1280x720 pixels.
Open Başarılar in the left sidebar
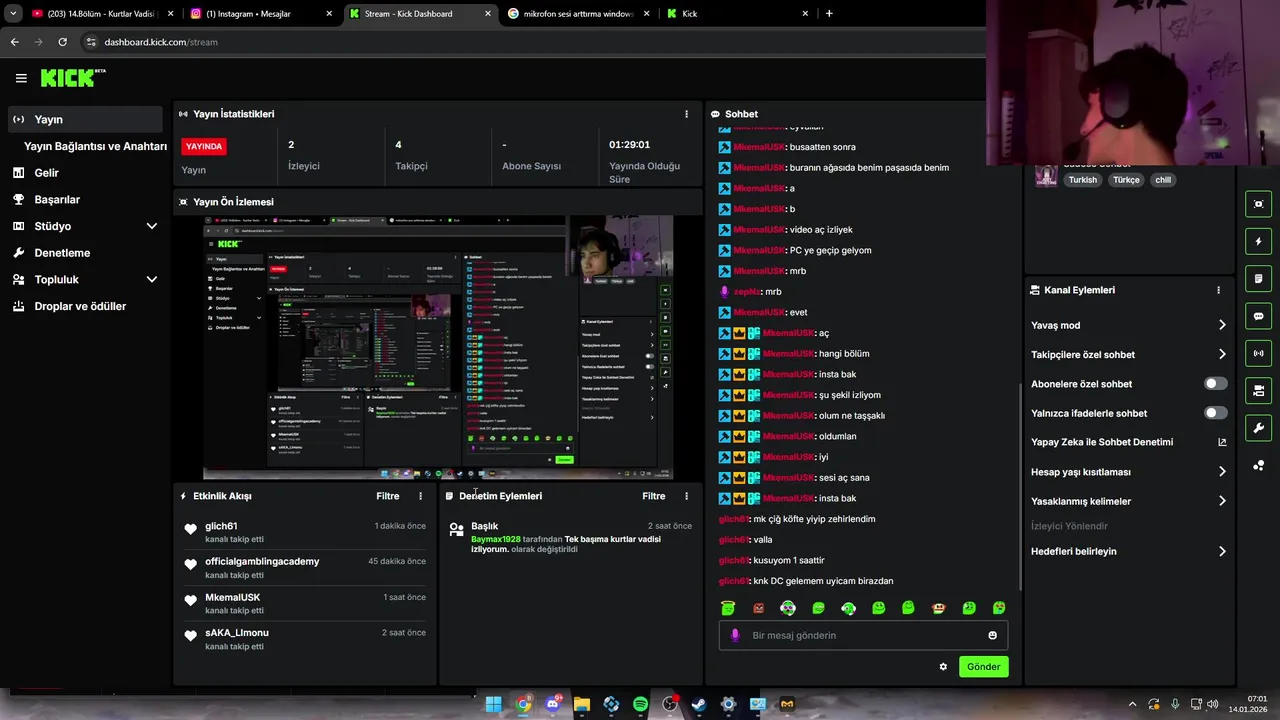(x=85, y=199)
